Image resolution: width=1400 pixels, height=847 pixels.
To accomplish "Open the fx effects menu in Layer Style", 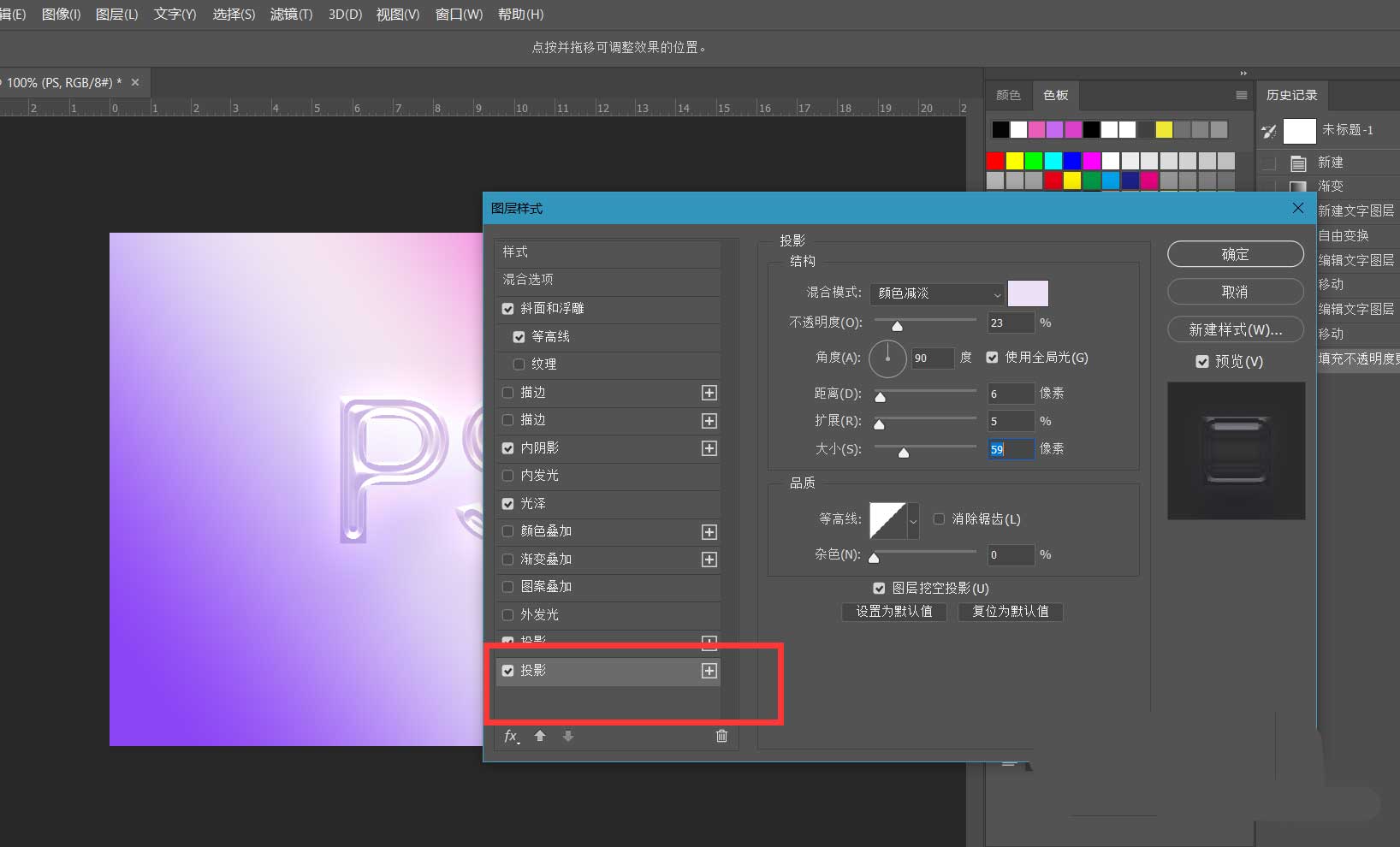I will pyautogui.click(x=512, y=736).
